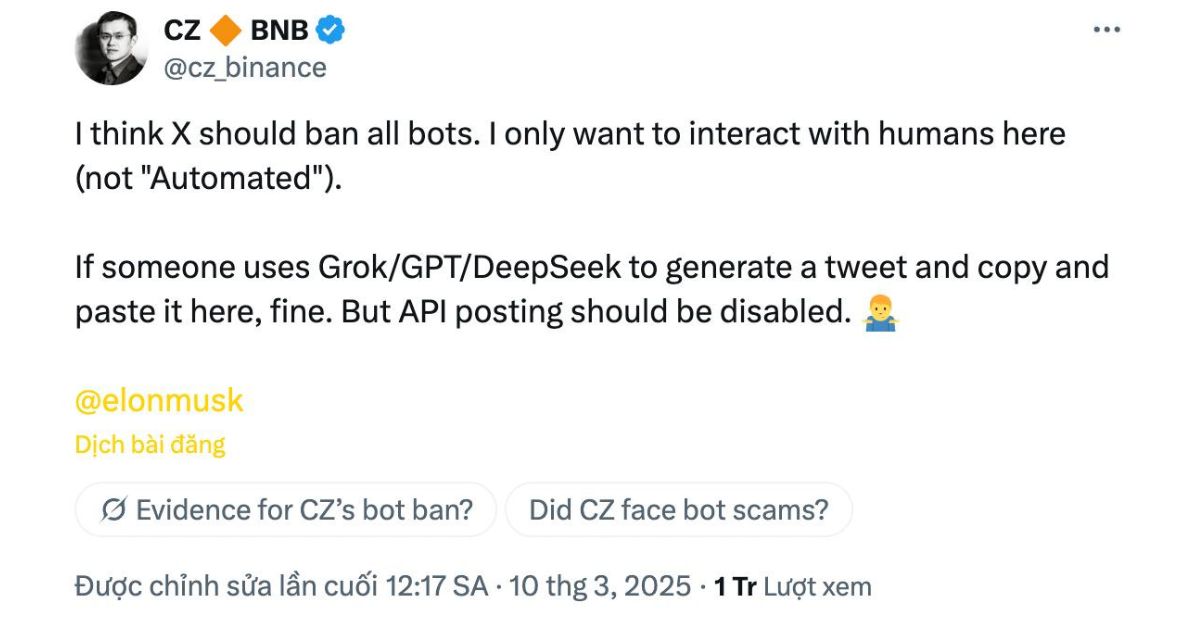This screenshot has height=628, width=1200.
Task: Click the blue verified checkmark badge
Action: point(331,31)
